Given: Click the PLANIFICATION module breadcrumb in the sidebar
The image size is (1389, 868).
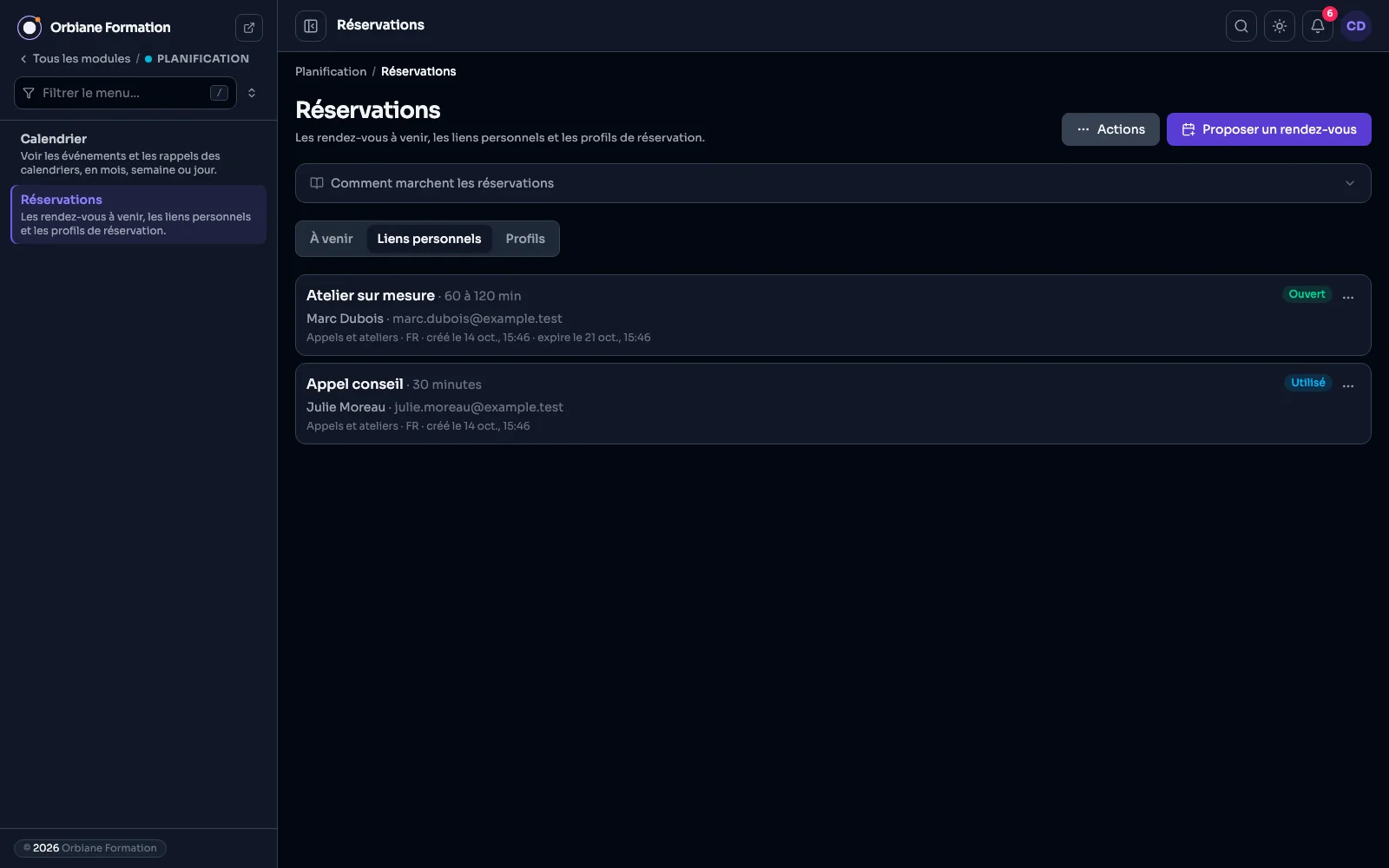Looking at the screenshot, I should pos(197,59).
